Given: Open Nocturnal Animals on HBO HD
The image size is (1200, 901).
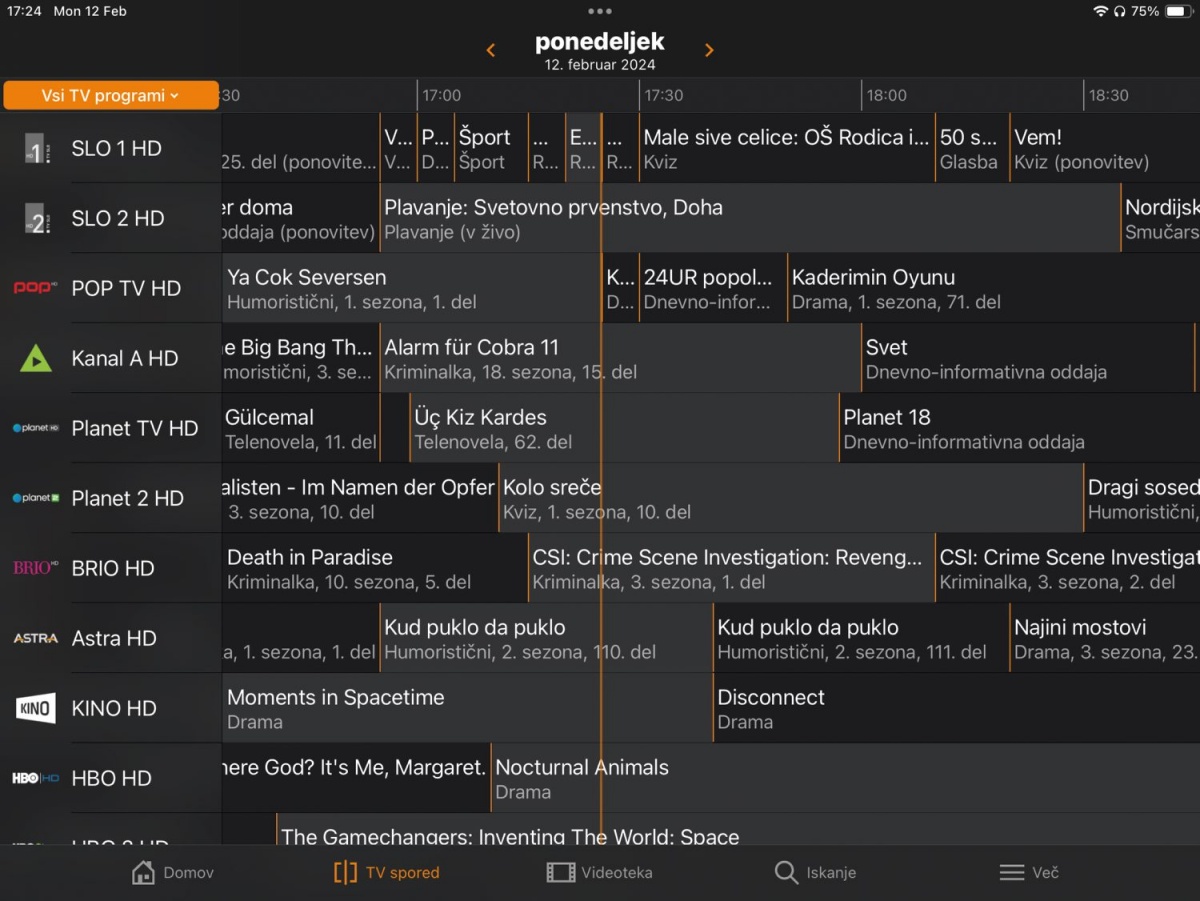Looking at the screenshot, I should click(x=846, y=778).
